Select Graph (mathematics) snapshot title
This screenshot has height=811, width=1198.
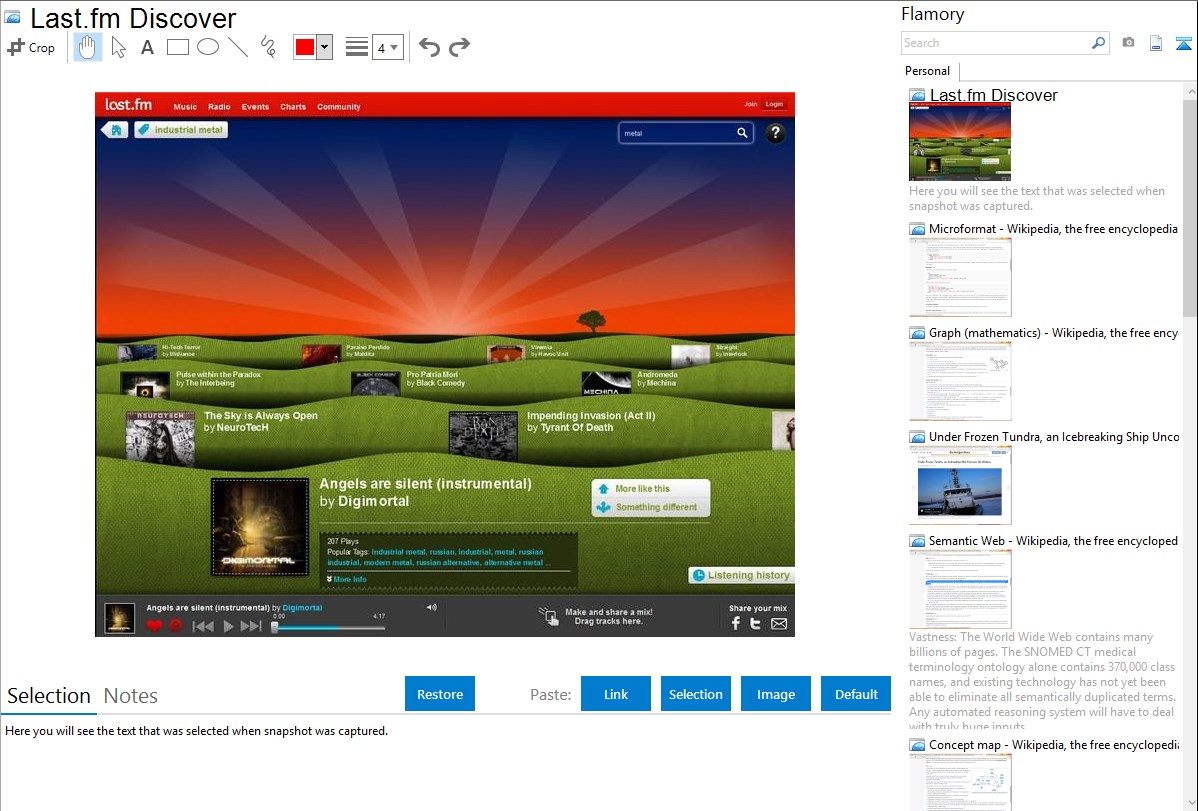click(1053, 333)
